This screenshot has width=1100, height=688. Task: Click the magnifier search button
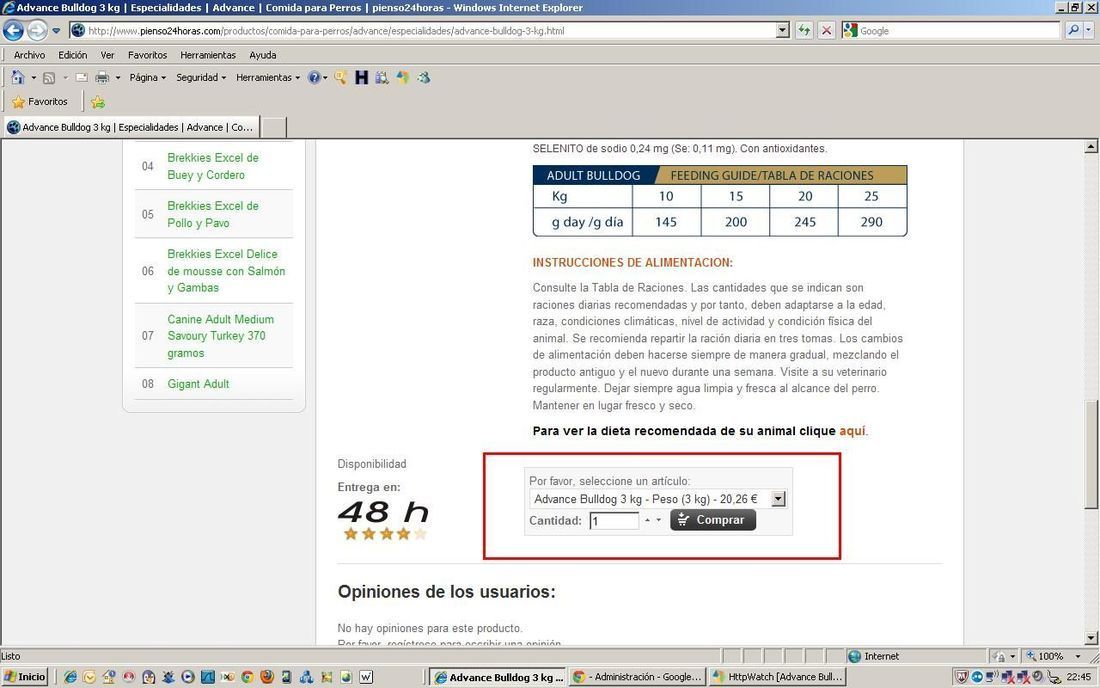pyautogui.click(x=1073, y=30)
